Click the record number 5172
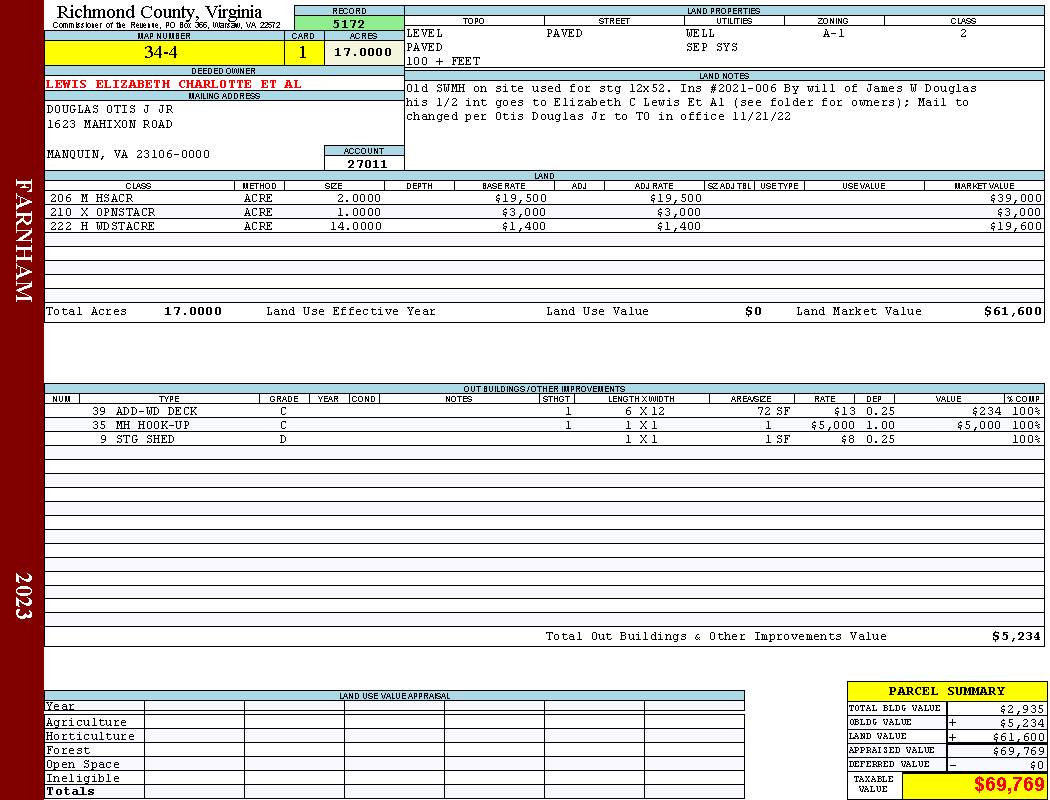The image size is (1050, 800). 349,23
